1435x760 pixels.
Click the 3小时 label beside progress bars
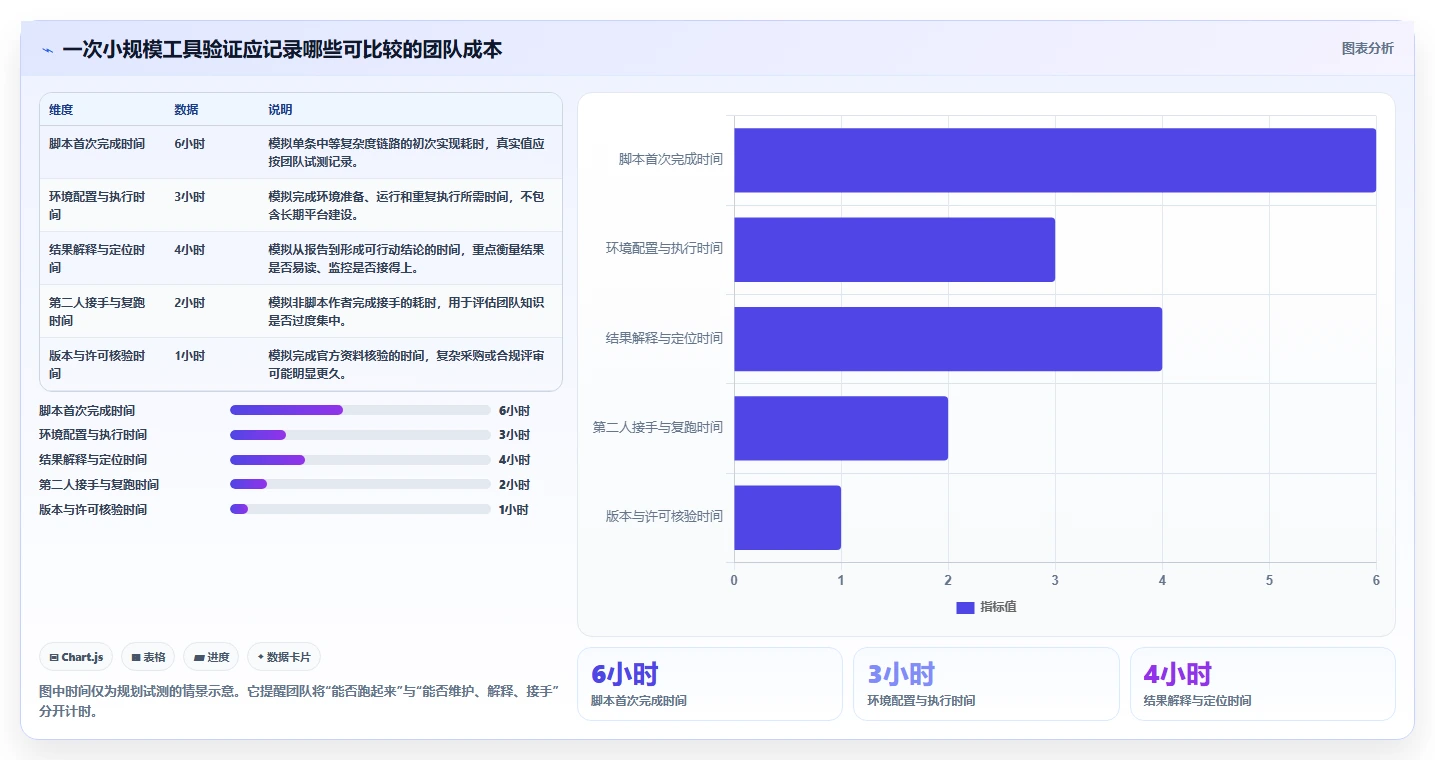[x=514, y=435]
